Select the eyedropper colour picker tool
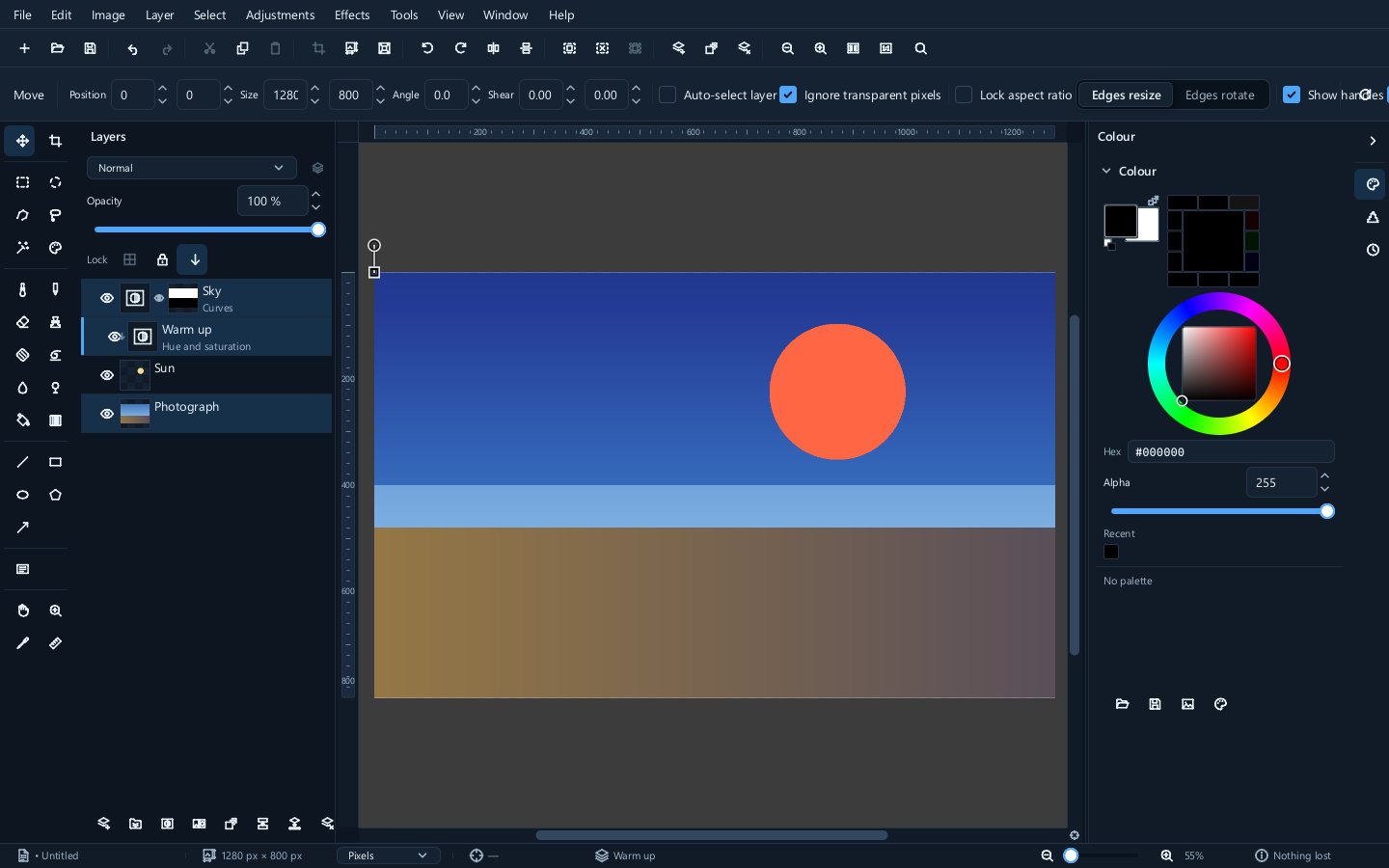Viewport: 1389px width, 868px height. pos(22,643)
